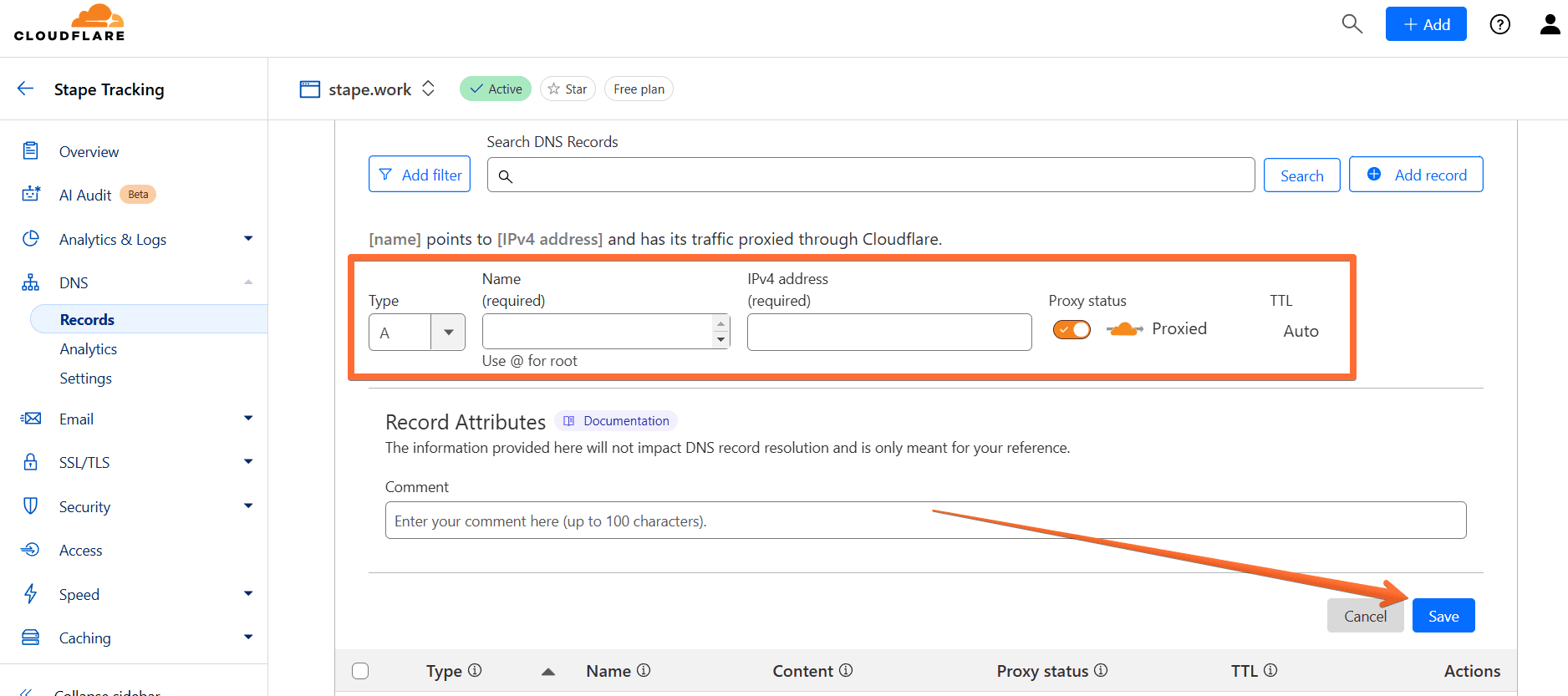Open the record Type dropdown showing A
The image size is (1568, 696).
[x=416, y=333]
